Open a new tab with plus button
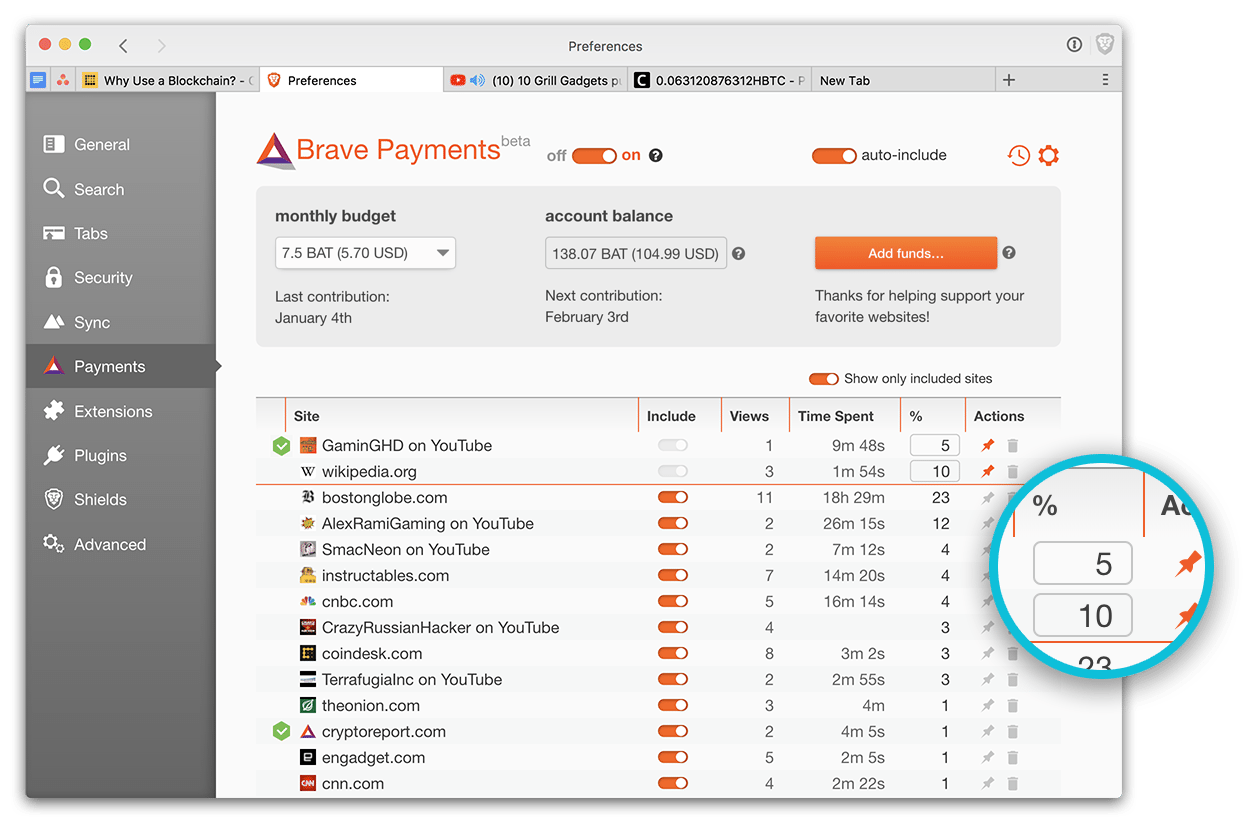Image resolution: width=1253 pixels, height=827 pixels. point(1009,80)
